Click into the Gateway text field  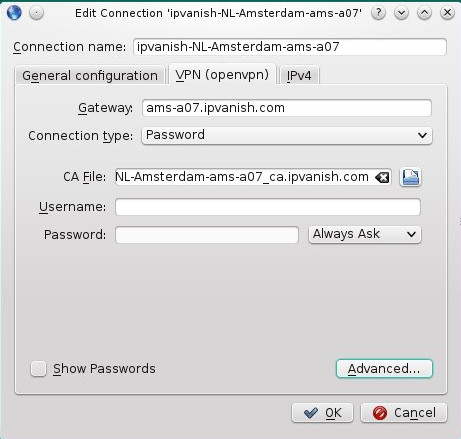tap(287, 108)
